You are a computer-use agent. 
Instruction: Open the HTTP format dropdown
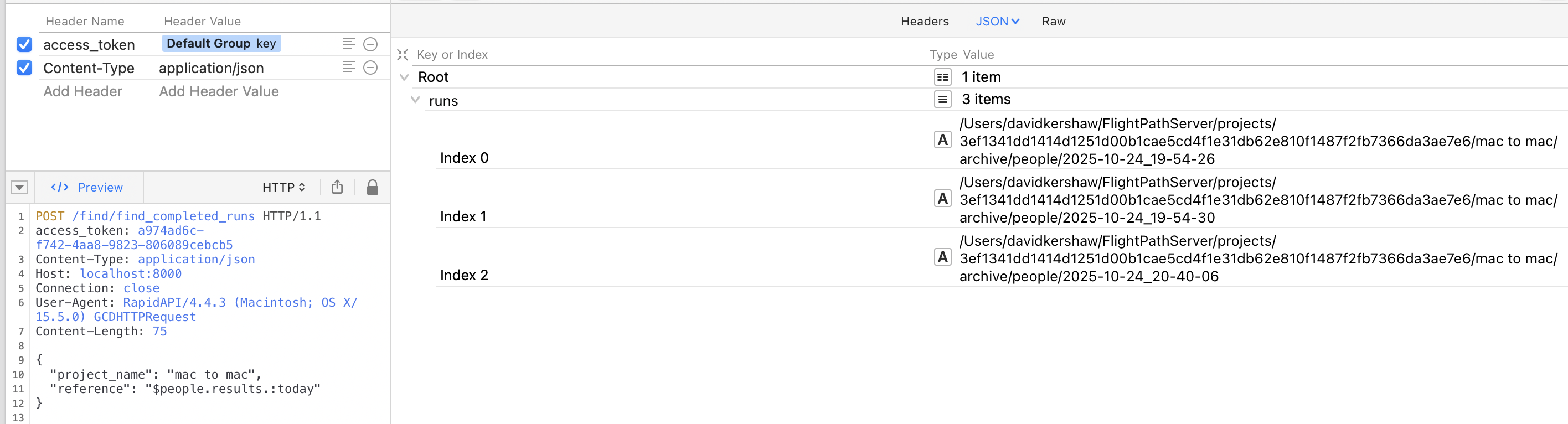[x=283, y=187]
